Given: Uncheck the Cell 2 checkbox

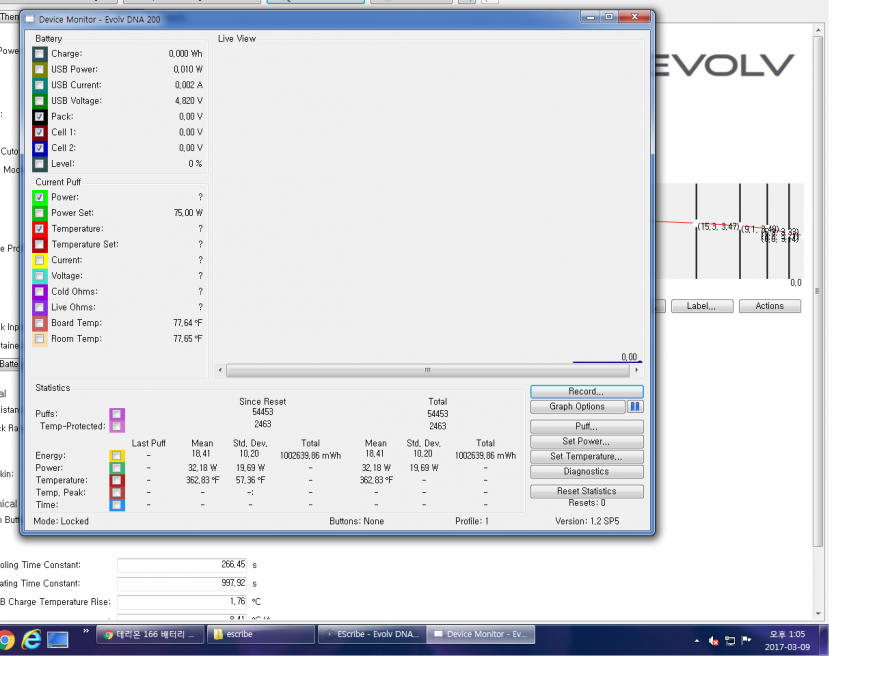Looking at the screenshot, I should [39, 148].
